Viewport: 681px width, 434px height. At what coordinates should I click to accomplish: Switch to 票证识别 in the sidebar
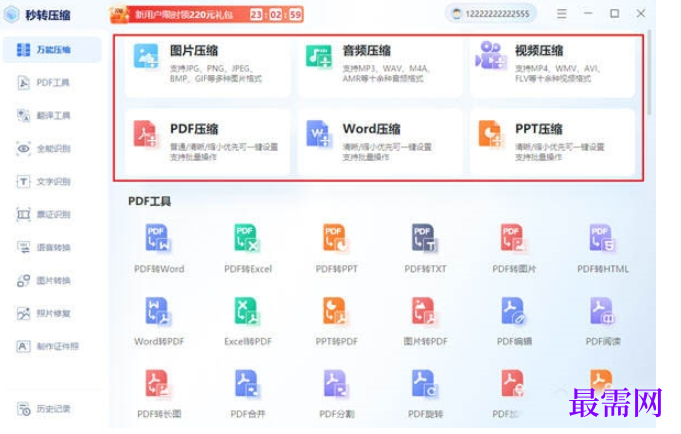point(52,215)
